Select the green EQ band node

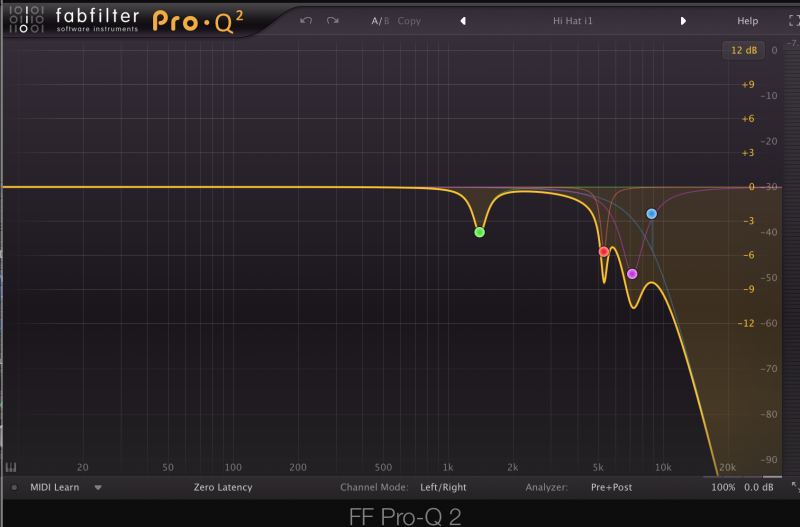coord(480,232)
